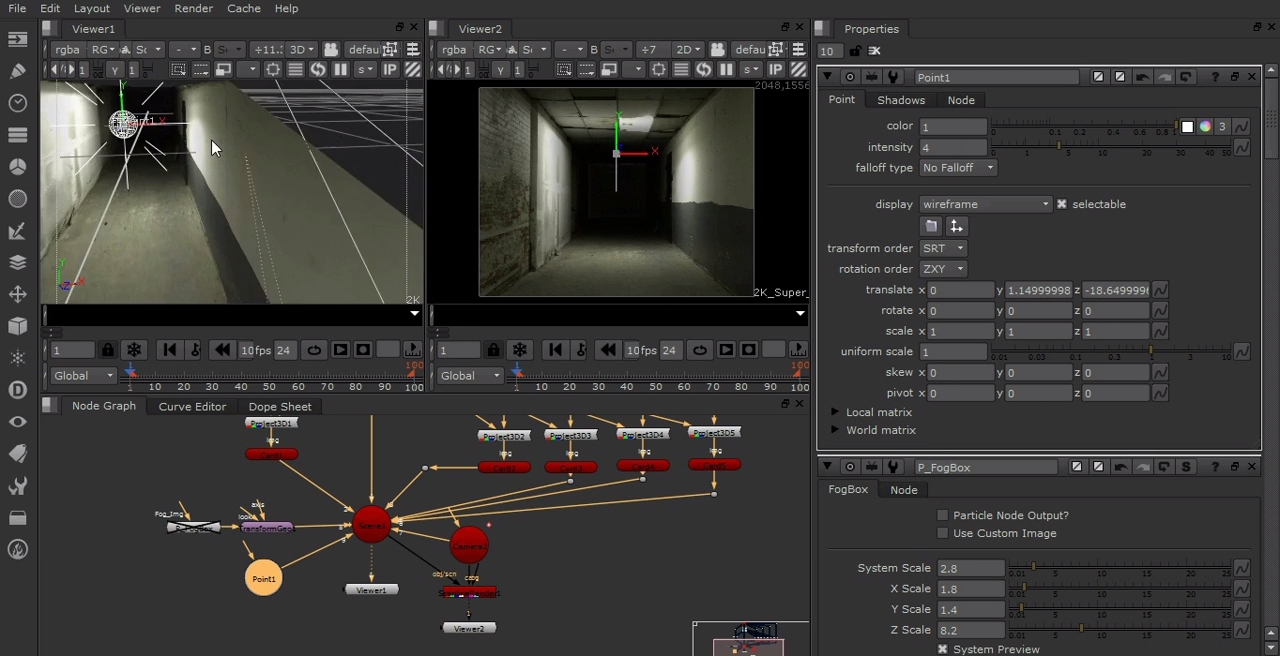This screenshot has height=656, width=1280.
Task: Toggle Viewer1 frame range lock
Action: [x=107, y=350]
